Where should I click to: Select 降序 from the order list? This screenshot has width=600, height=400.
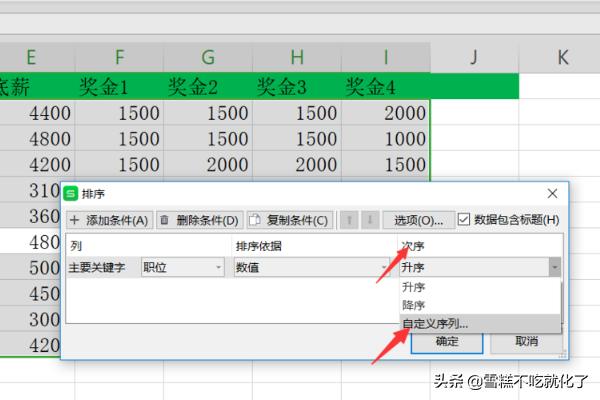(413, 304)
